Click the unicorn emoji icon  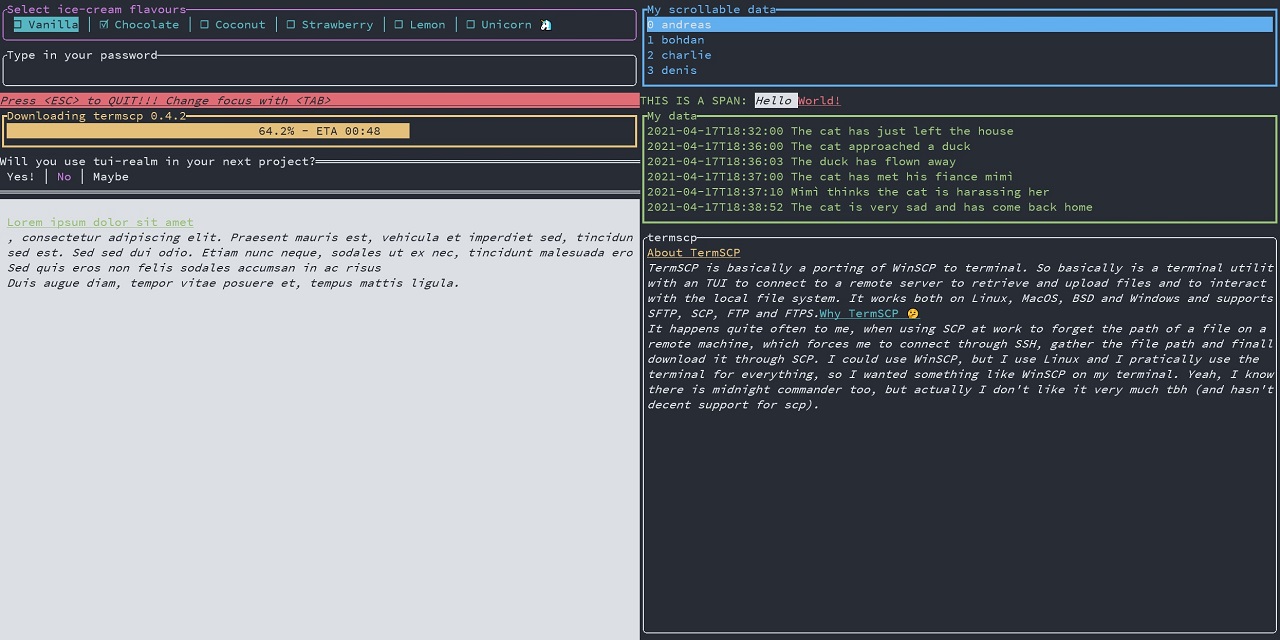546,25
